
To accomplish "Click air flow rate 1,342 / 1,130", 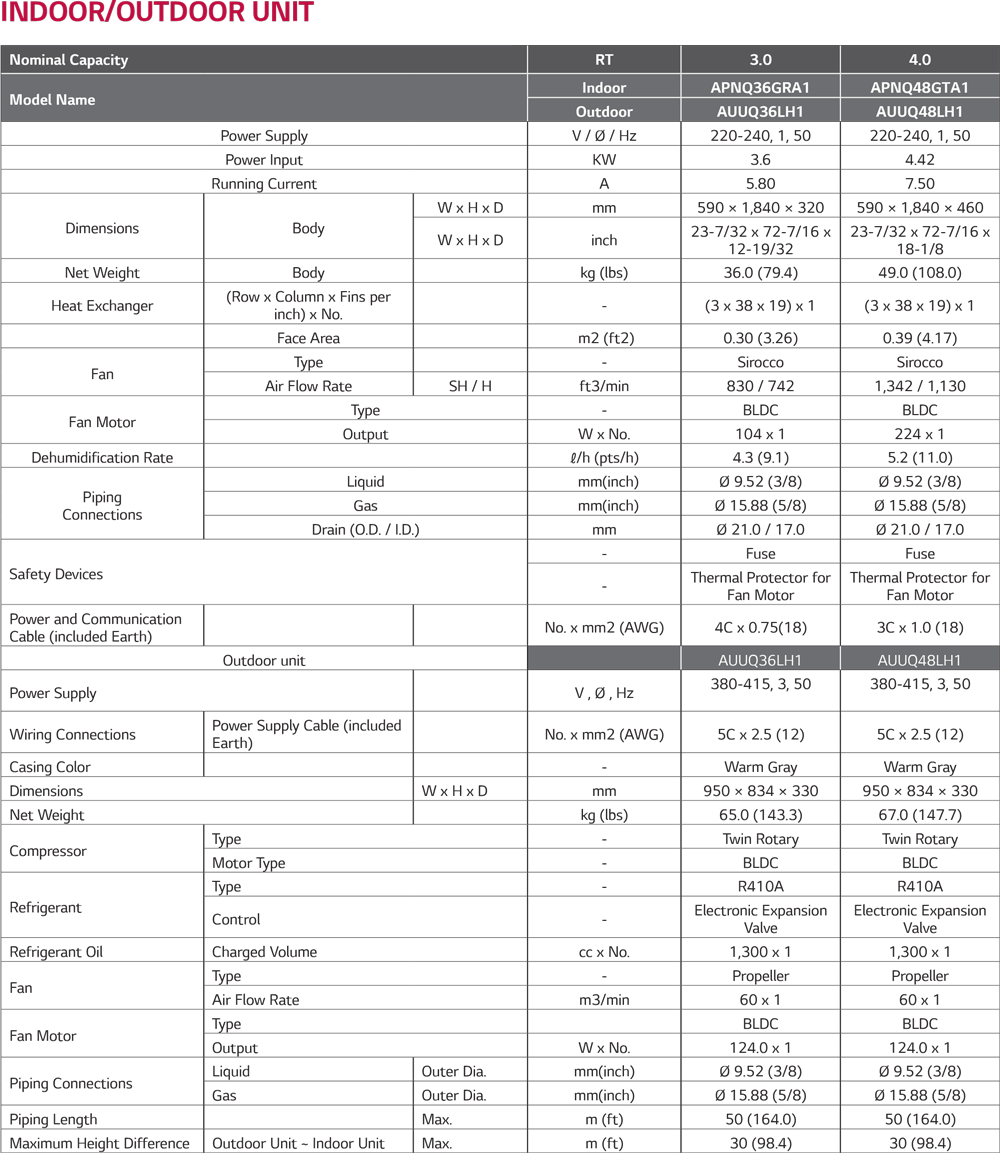I will 919,386.
